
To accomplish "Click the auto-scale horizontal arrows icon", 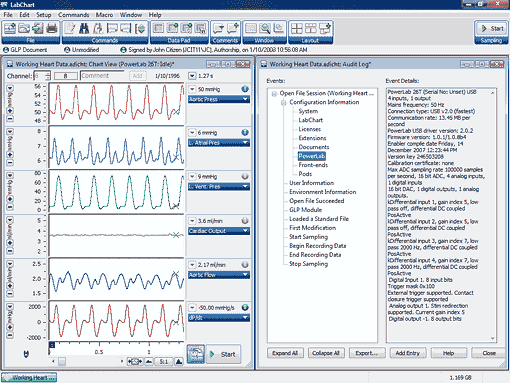I will pyautogui.click(x=135, y=361).
